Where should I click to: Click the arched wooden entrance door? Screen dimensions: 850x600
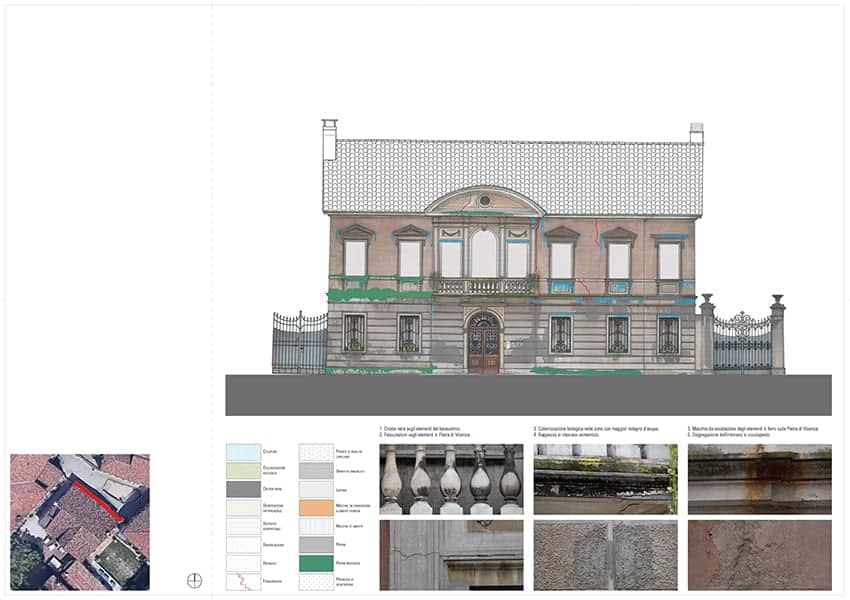click(484, 344)
